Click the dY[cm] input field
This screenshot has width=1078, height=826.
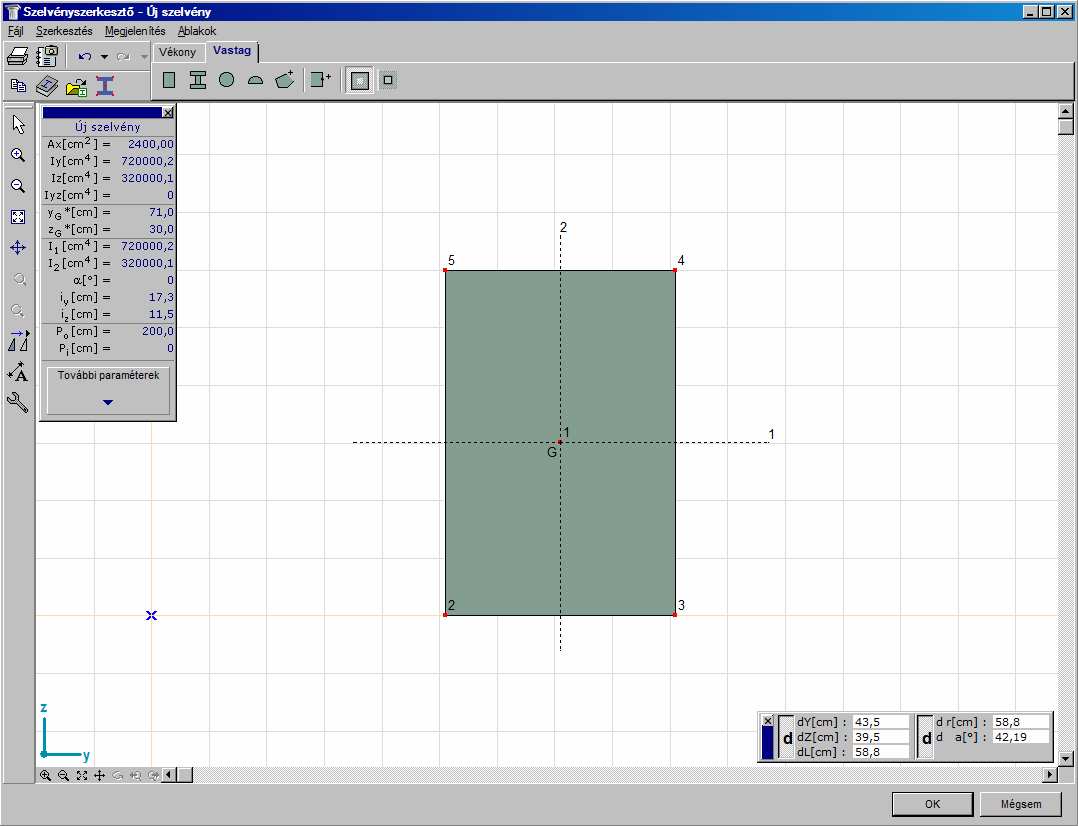coord(880,722)
